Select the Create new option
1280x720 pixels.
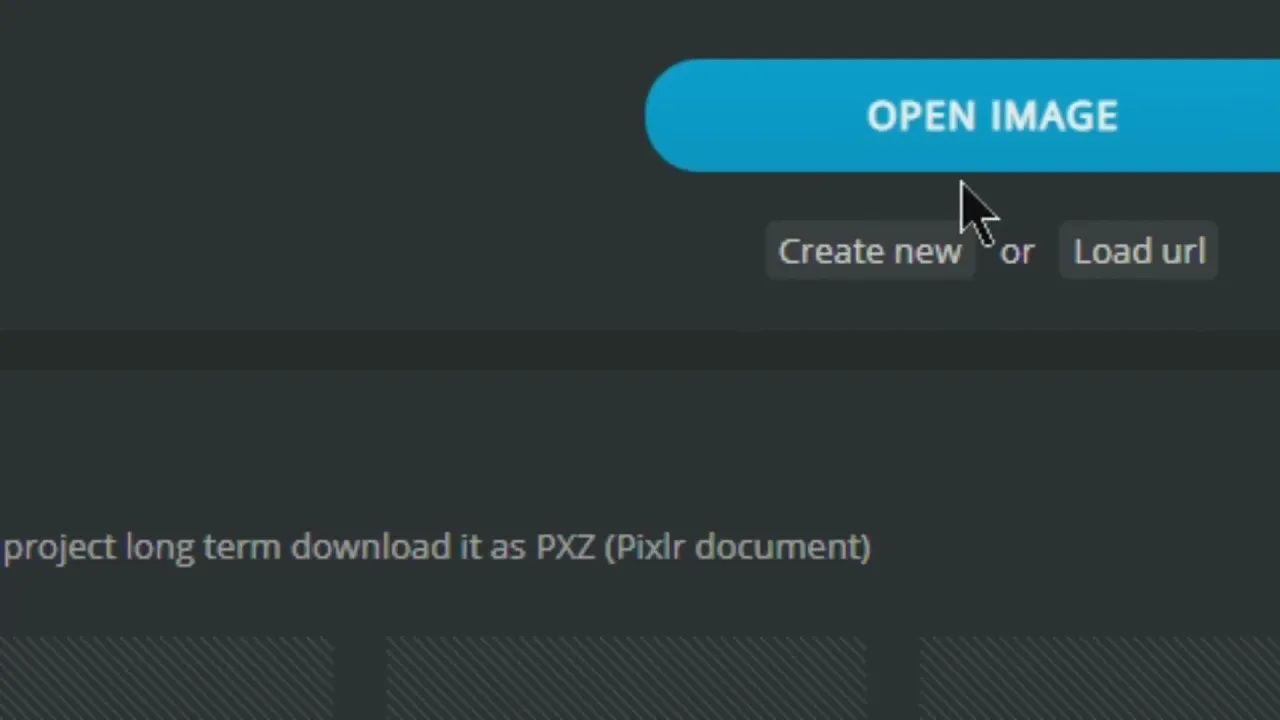point(870,251)
